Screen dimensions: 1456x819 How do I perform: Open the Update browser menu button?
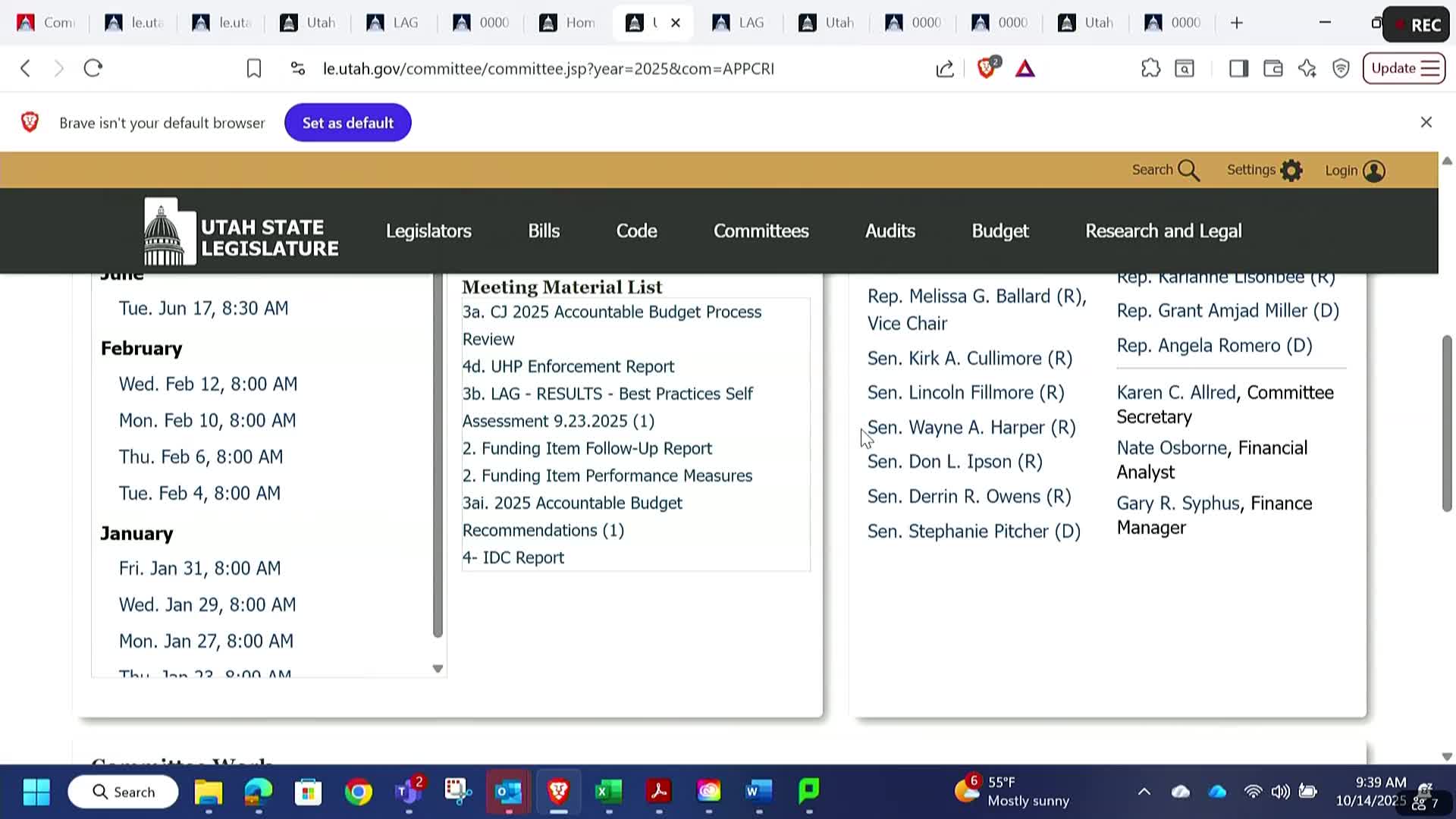coord(1404,68)
